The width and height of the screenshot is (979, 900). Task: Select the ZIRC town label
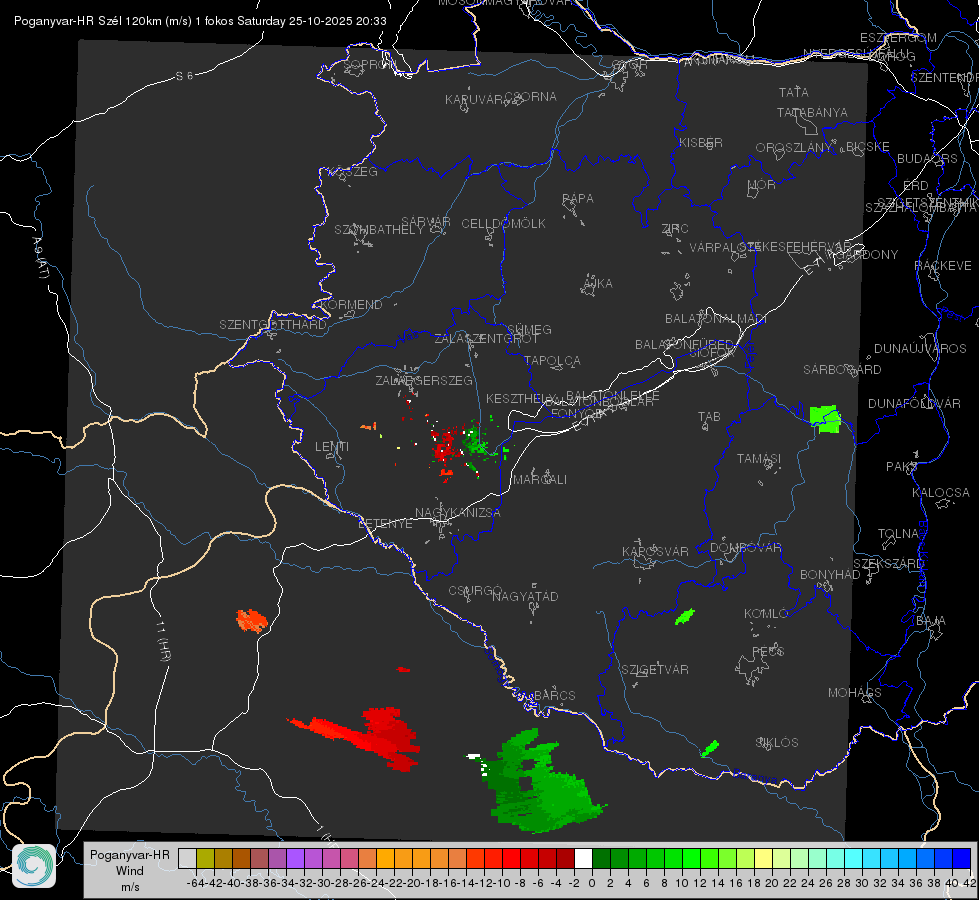point(675,229)
